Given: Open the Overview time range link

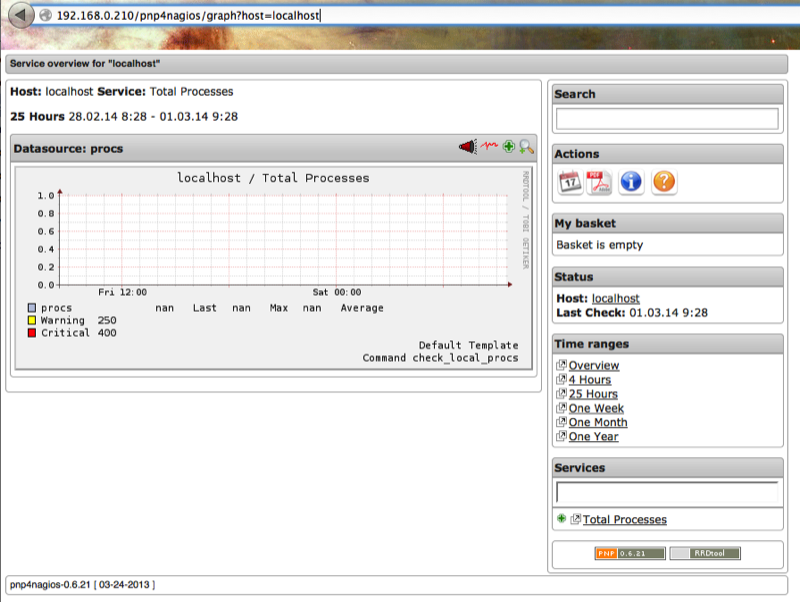Looking at the screenshot, I should 594,366.
